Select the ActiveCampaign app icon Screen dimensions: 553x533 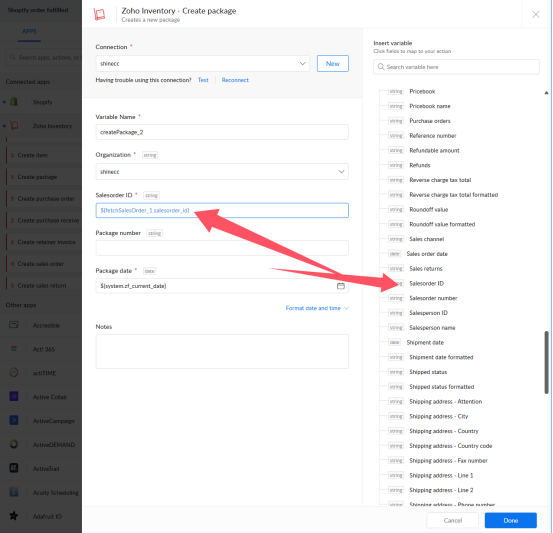tap(14, 420)
